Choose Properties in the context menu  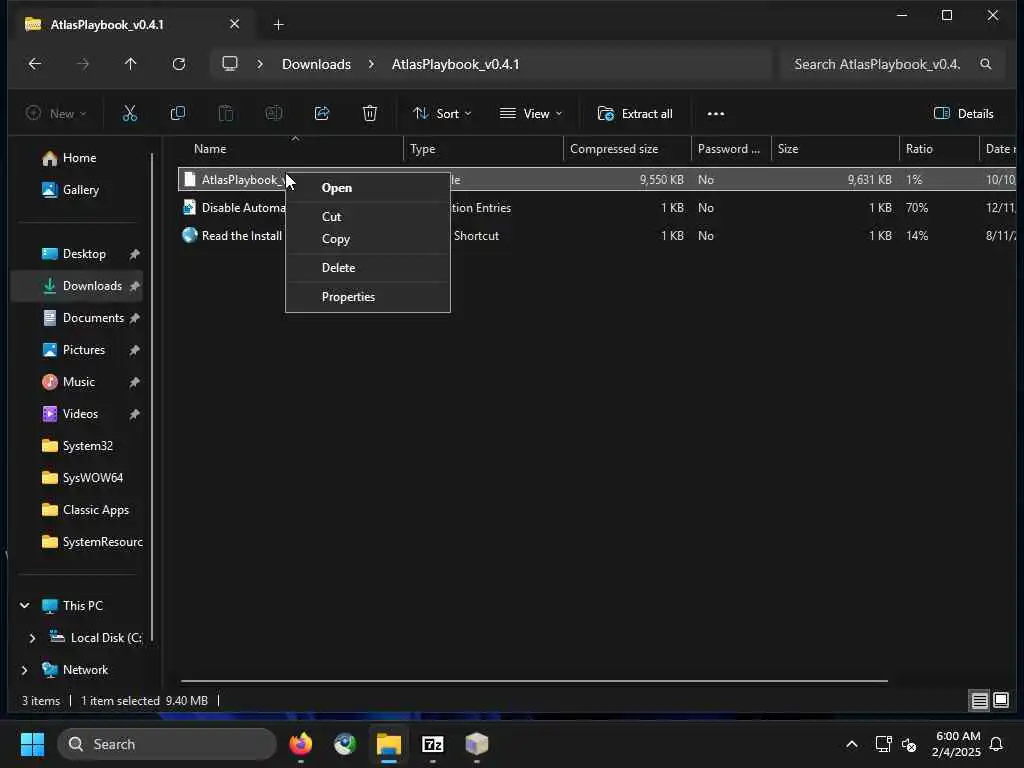tap(368, 296)
